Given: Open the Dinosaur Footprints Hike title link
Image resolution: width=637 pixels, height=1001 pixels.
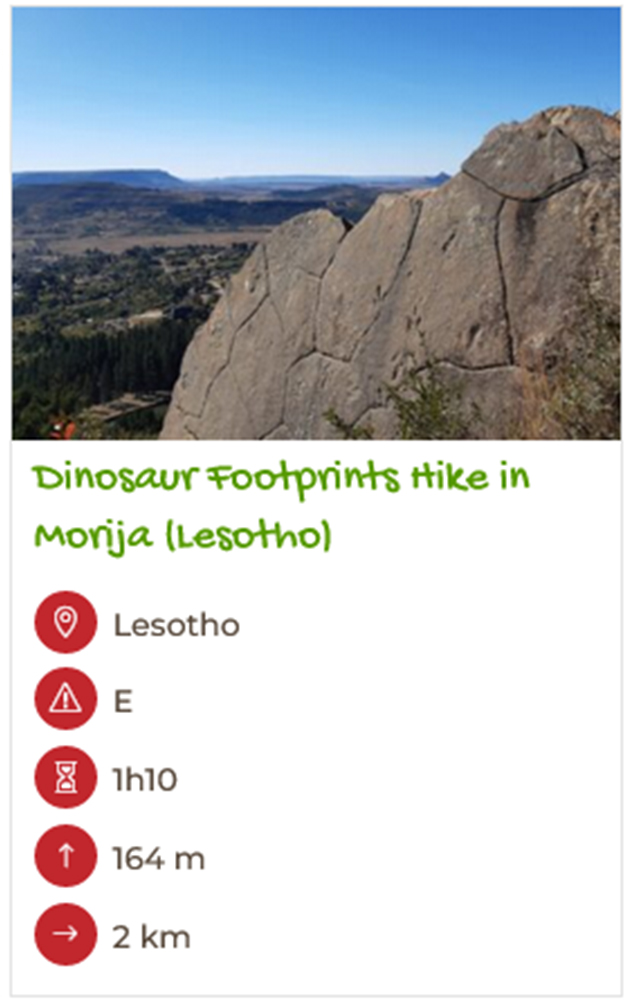Looking at the screenshot, I should pyautogui.click(x=281, y=507).
